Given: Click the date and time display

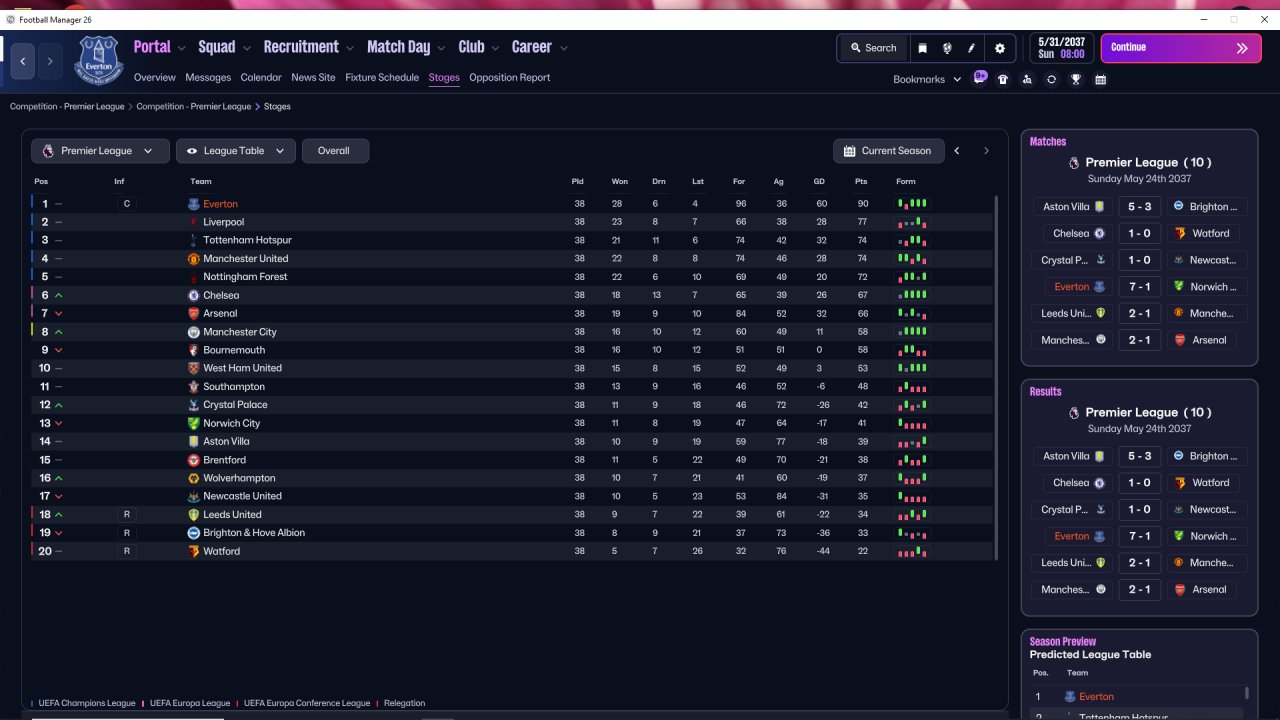Looking at the screenshot, I should pos(1061,48).
